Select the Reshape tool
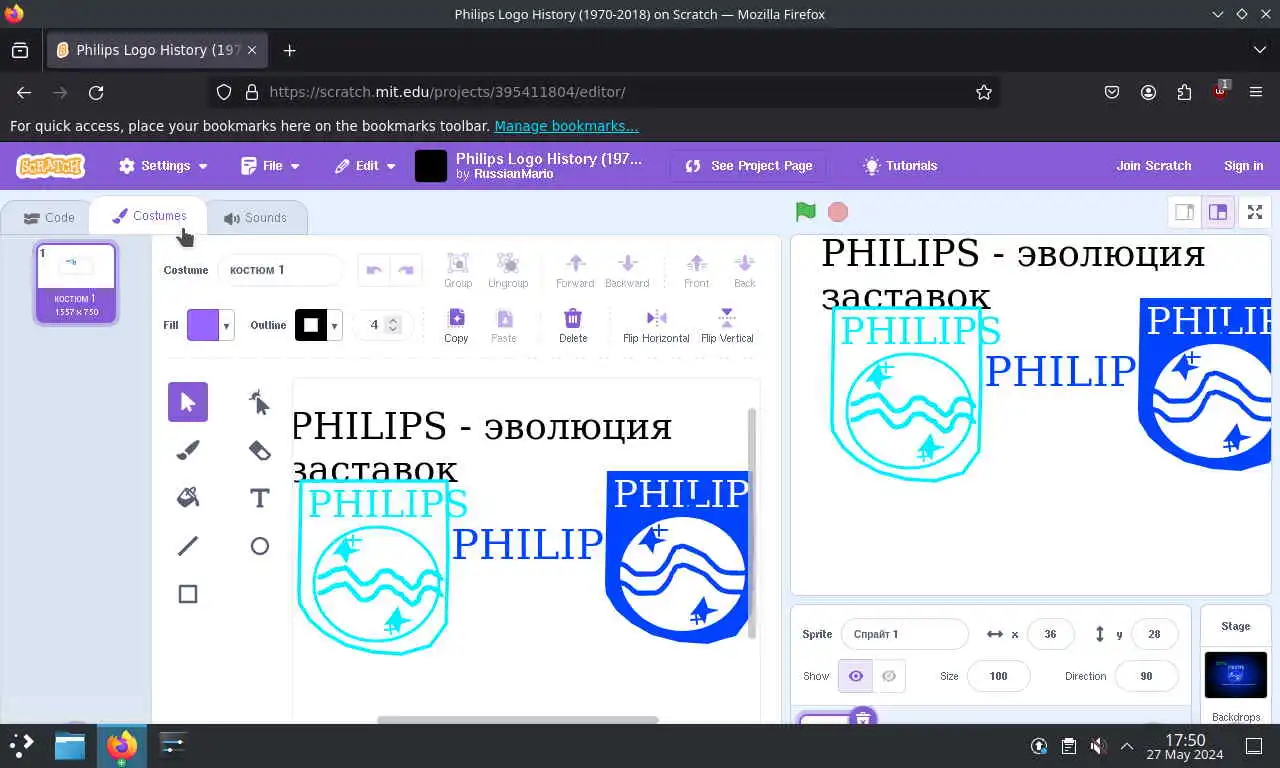Screen dimensions: 1280x768 (260, 402)
